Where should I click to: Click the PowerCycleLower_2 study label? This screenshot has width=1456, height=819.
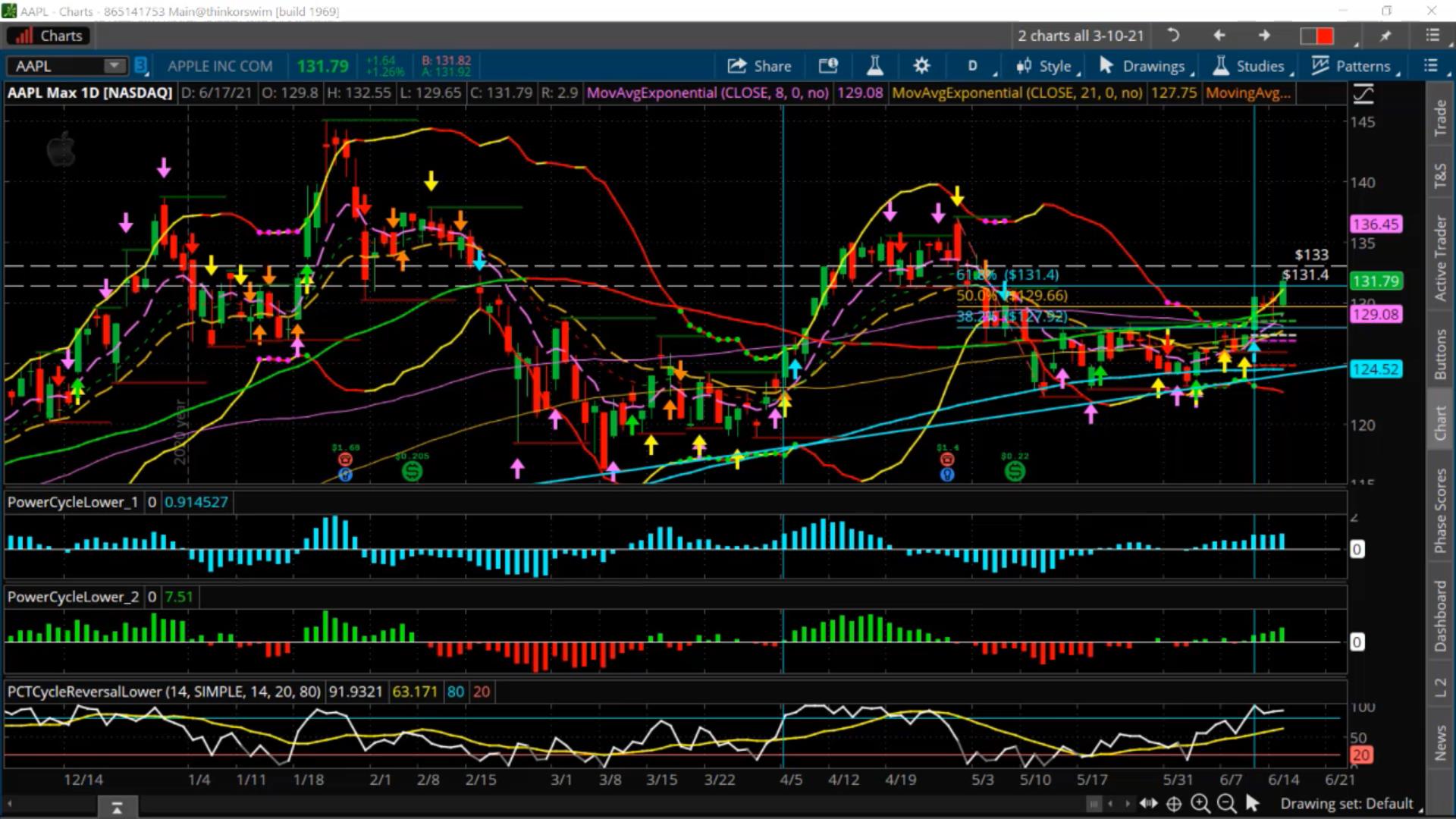click(x=73, y=597)
